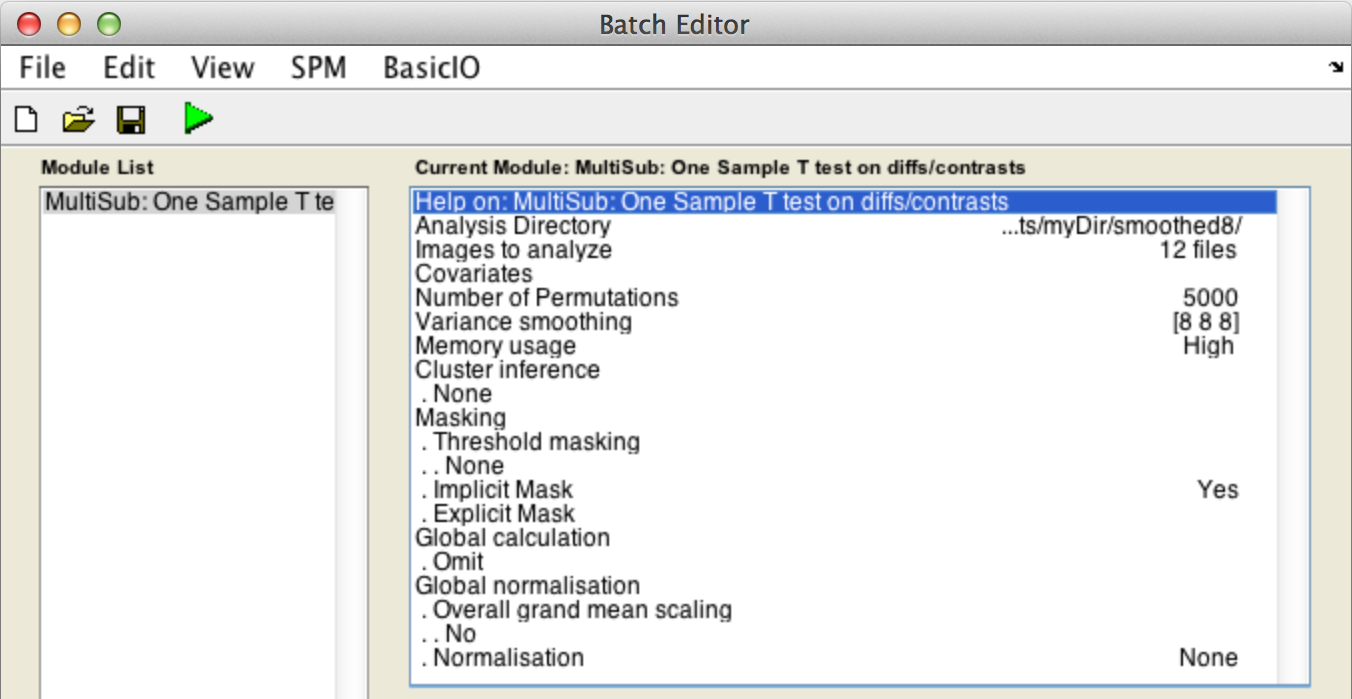This screenshot has height=699, width=1352.
Task: Select the Analysis Directory item
Action: (845, 226)
